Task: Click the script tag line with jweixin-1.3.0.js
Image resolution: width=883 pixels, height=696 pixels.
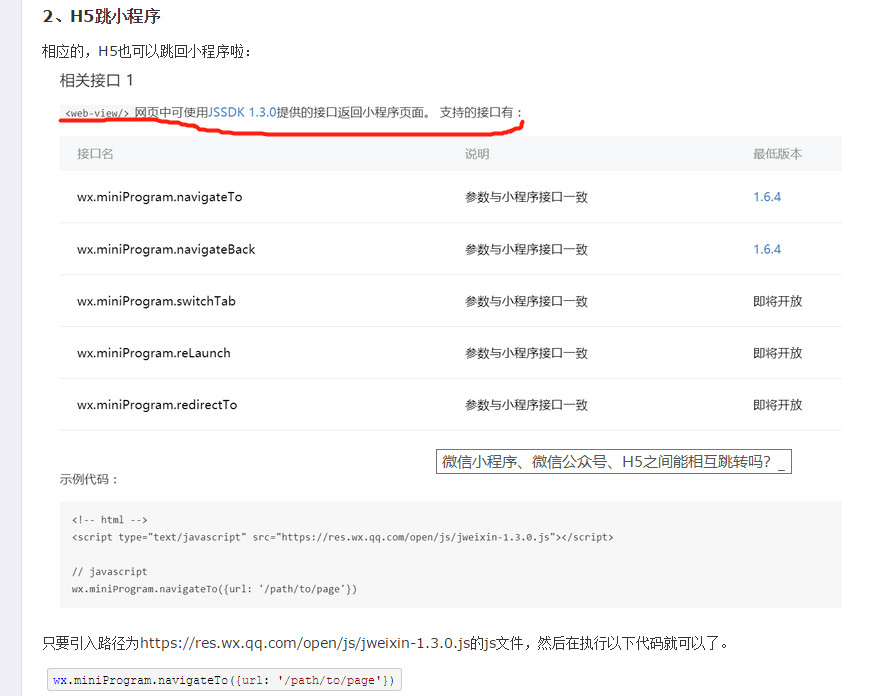Action: tap(342, 537)
